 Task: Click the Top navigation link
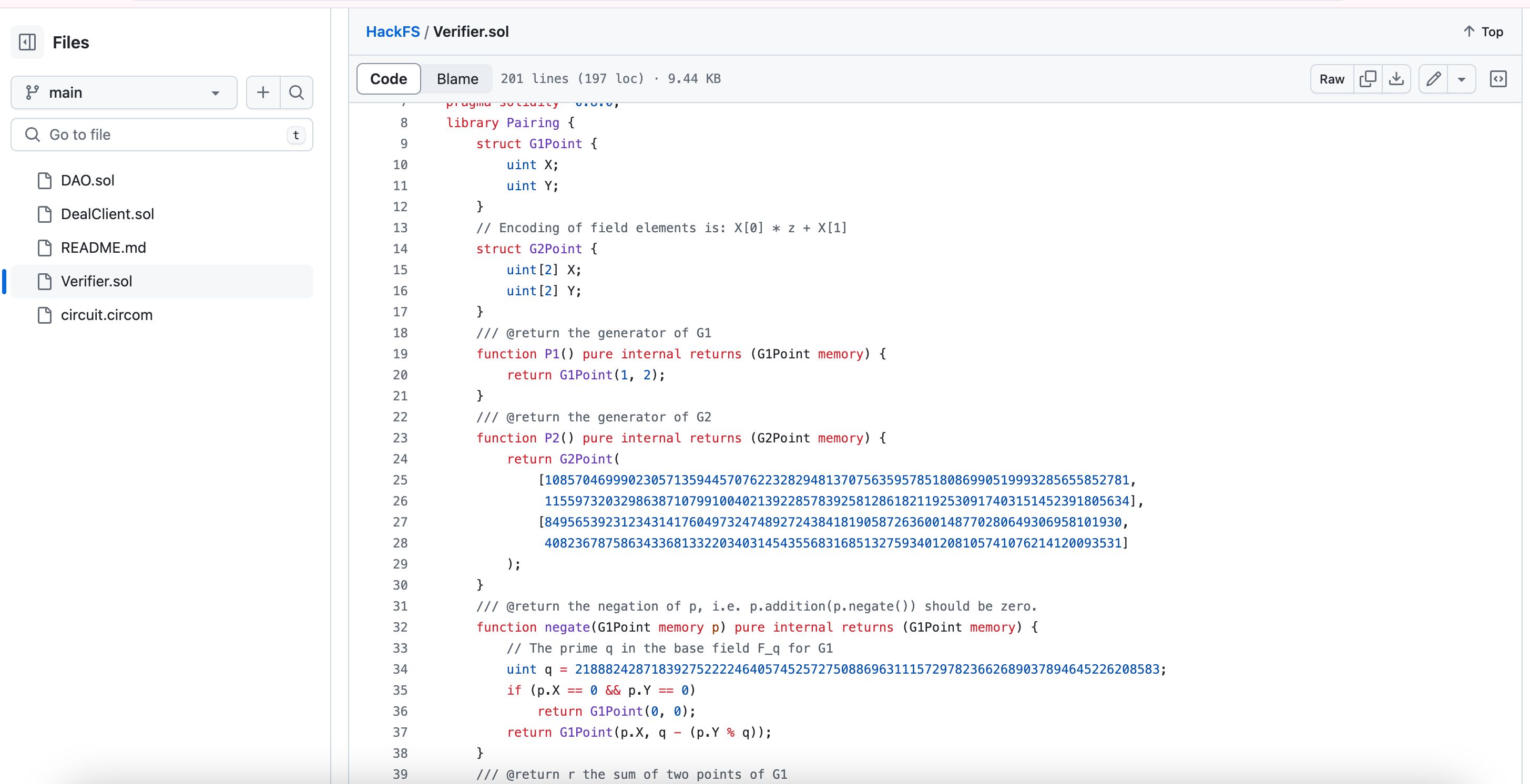(1483, 31)
